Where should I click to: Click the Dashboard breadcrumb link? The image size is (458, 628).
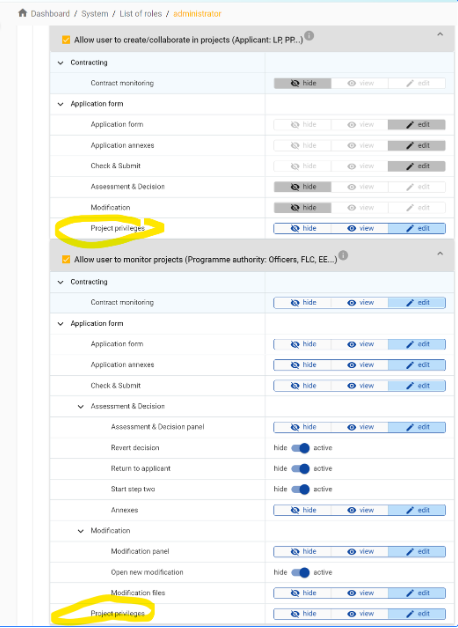point(50,14)
